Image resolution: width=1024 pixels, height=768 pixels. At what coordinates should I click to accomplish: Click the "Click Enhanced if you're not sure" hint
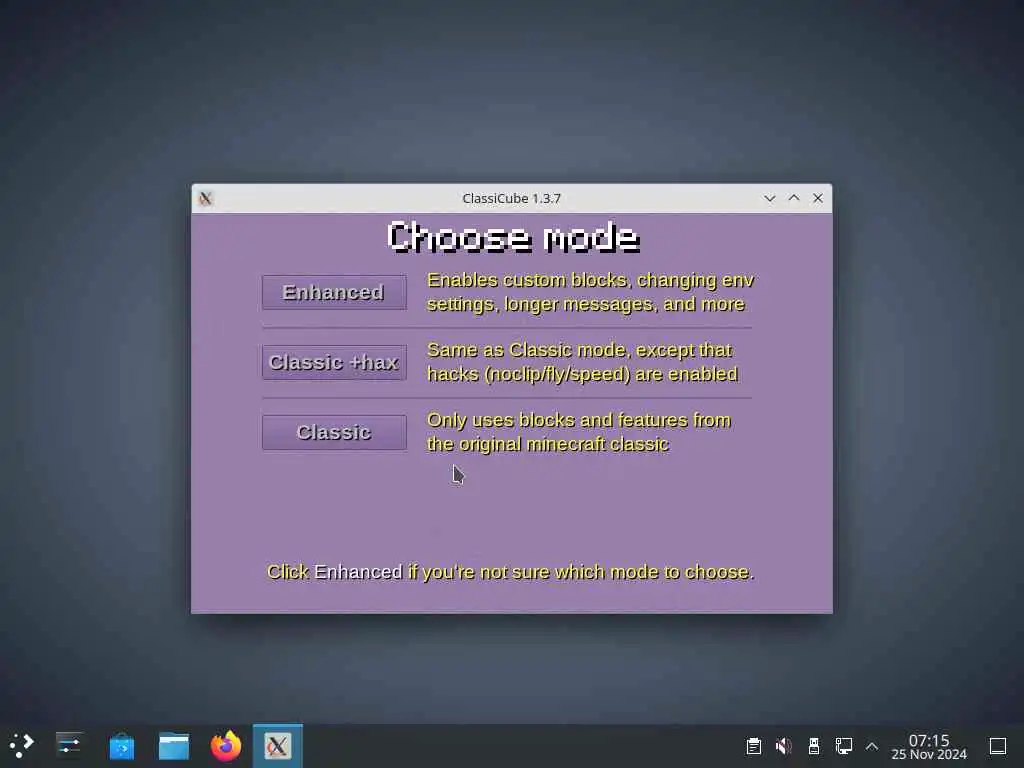coord(511,572)
